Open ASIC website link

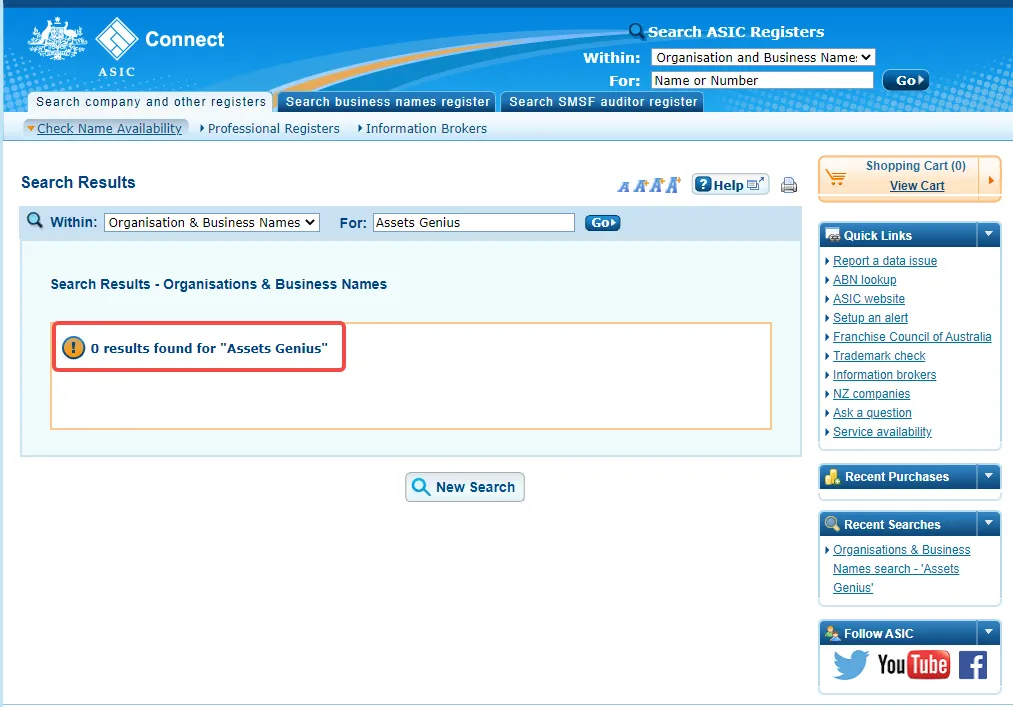click(868, 299)
